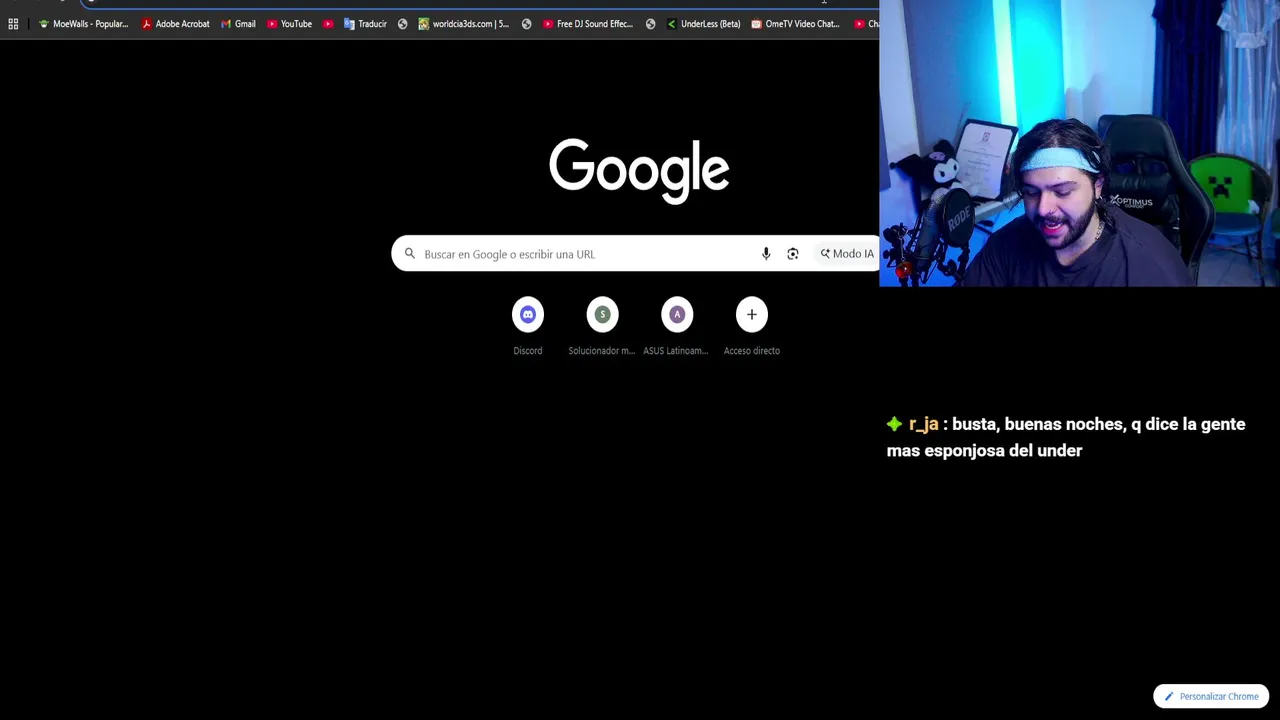
Task: Click the globe bookmark before Free DJ Sound
Action: [526, 24]
